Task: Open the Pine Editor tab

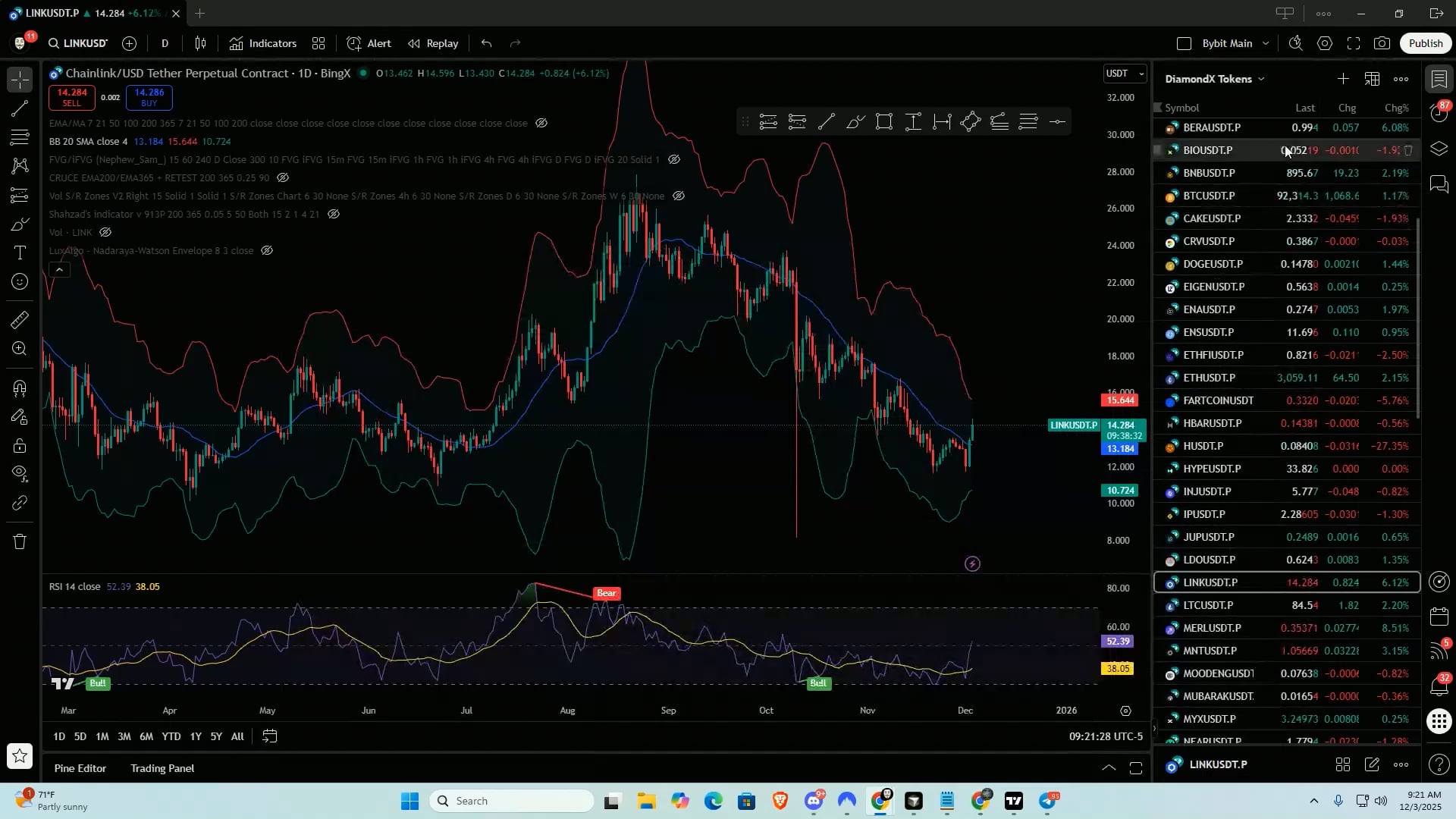Action: tap(80, 768)
